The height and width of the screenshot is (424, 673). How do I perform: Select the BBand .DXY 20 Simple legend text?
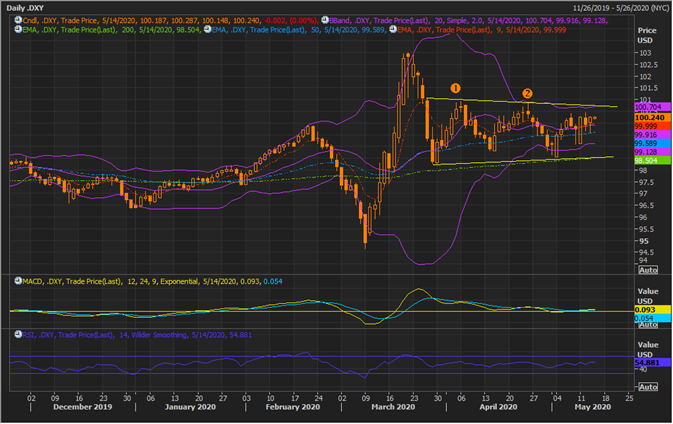[x=468, y=20]
